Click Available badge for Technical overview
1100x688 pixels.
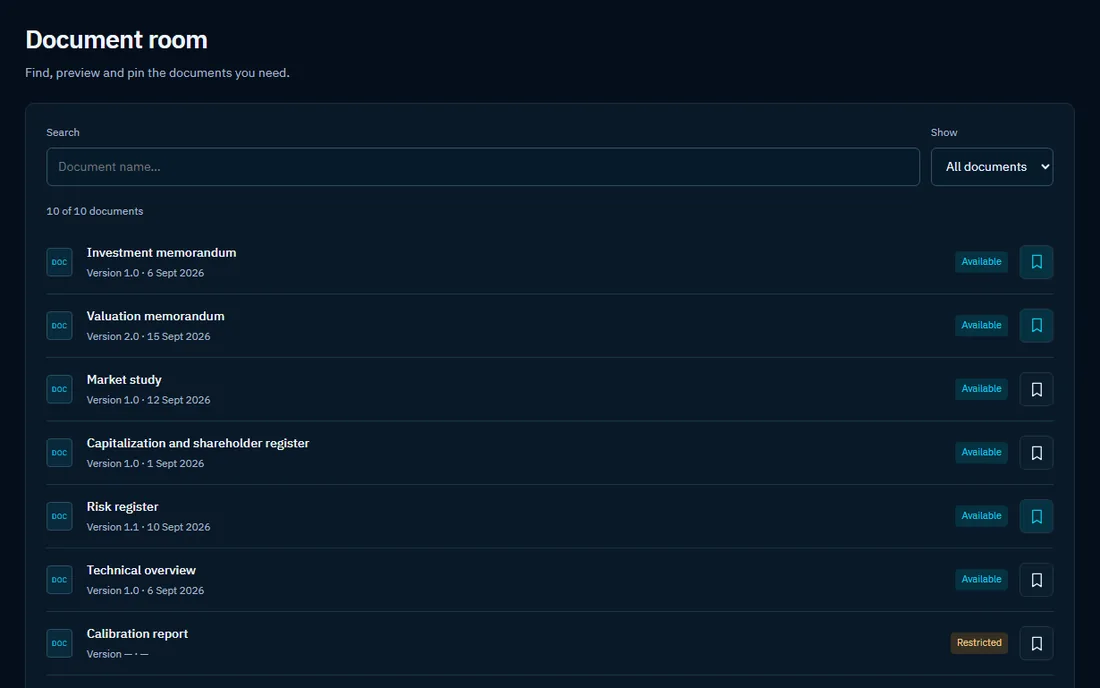click(x=981, y=579)
